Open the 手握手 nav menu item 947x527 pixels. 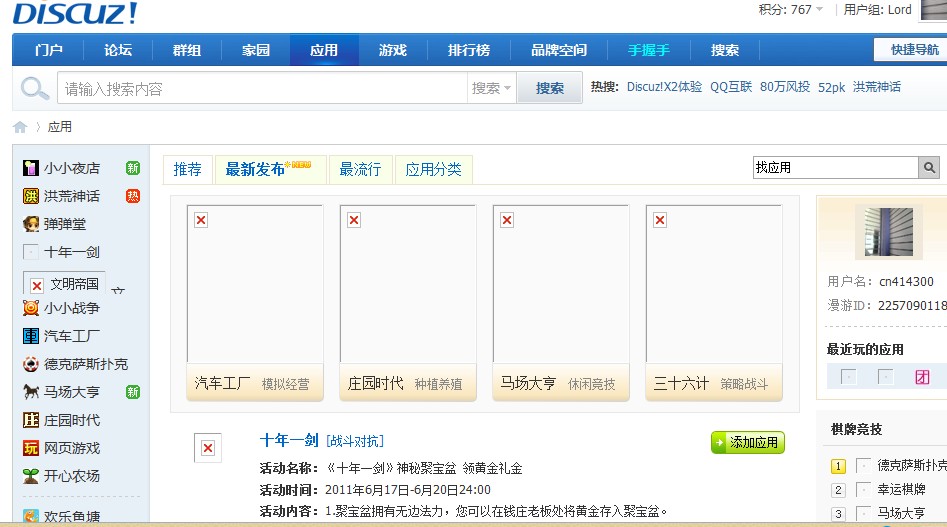tap(649, 50)
